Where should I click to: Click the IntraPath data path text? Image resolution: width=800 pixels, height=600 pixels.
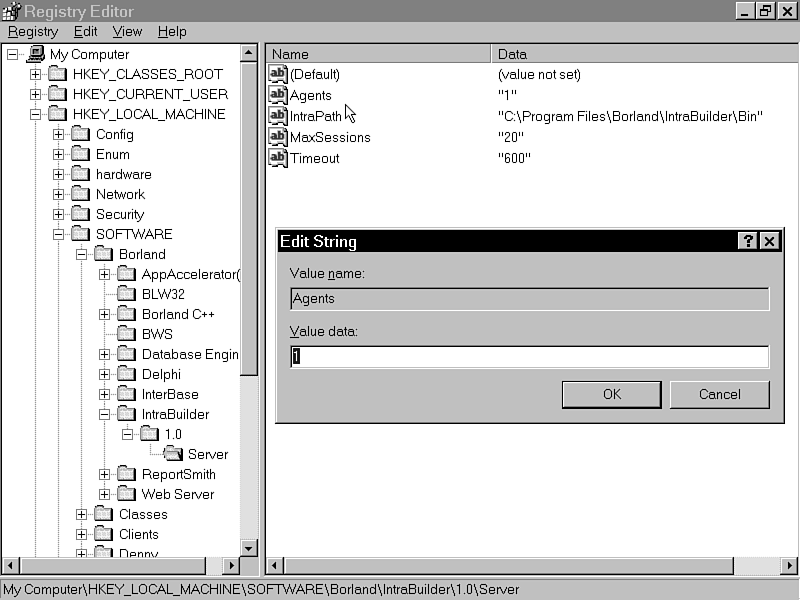tap(630, 116)
